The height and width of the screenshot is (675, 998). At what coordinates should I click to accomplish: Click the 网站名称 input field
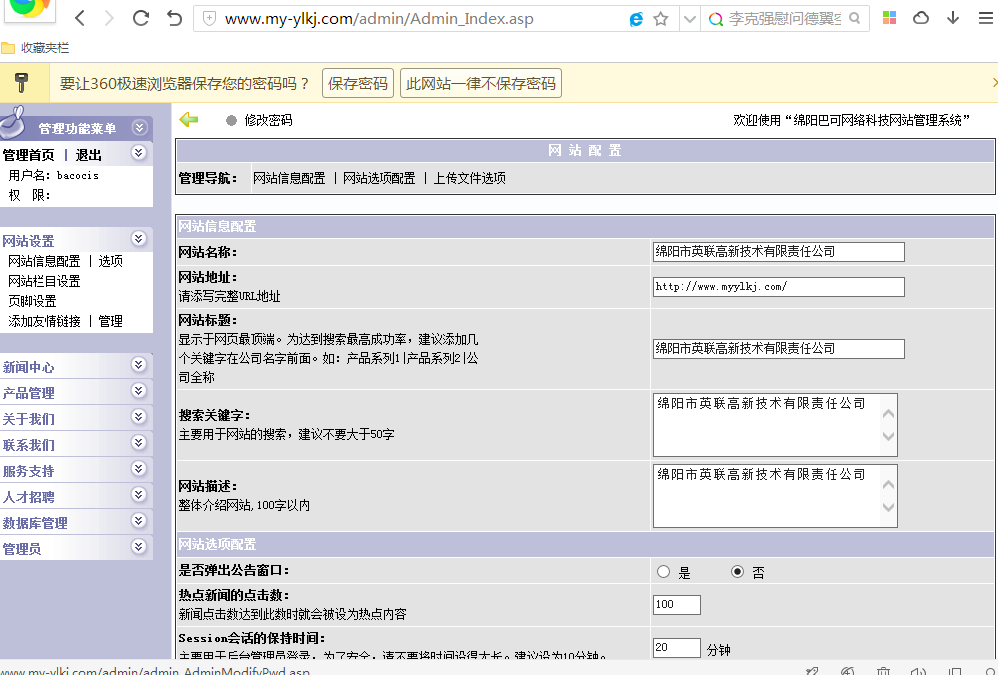point(778,252)
